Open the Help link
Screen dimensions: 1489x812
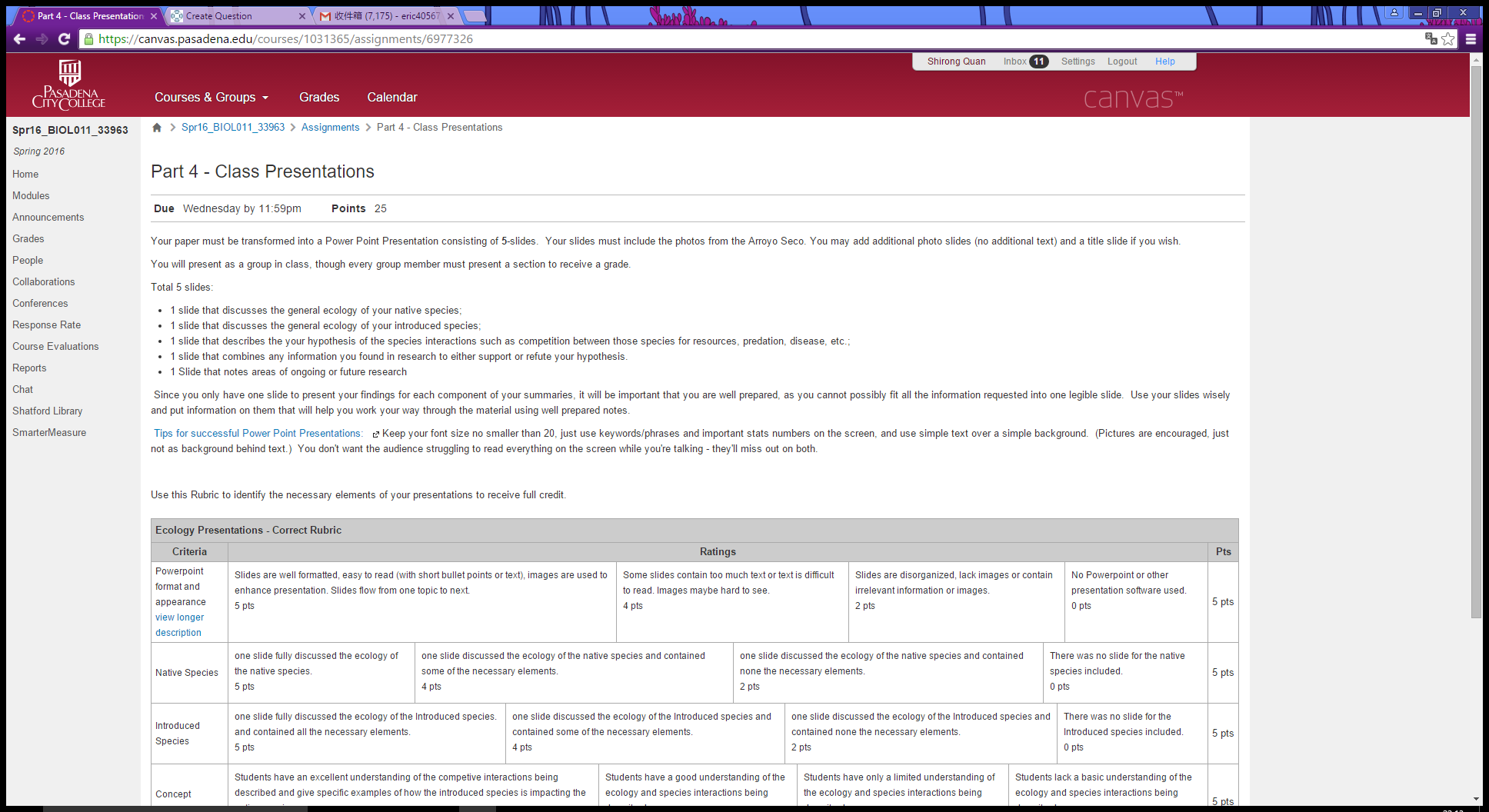click(1164, 62)
